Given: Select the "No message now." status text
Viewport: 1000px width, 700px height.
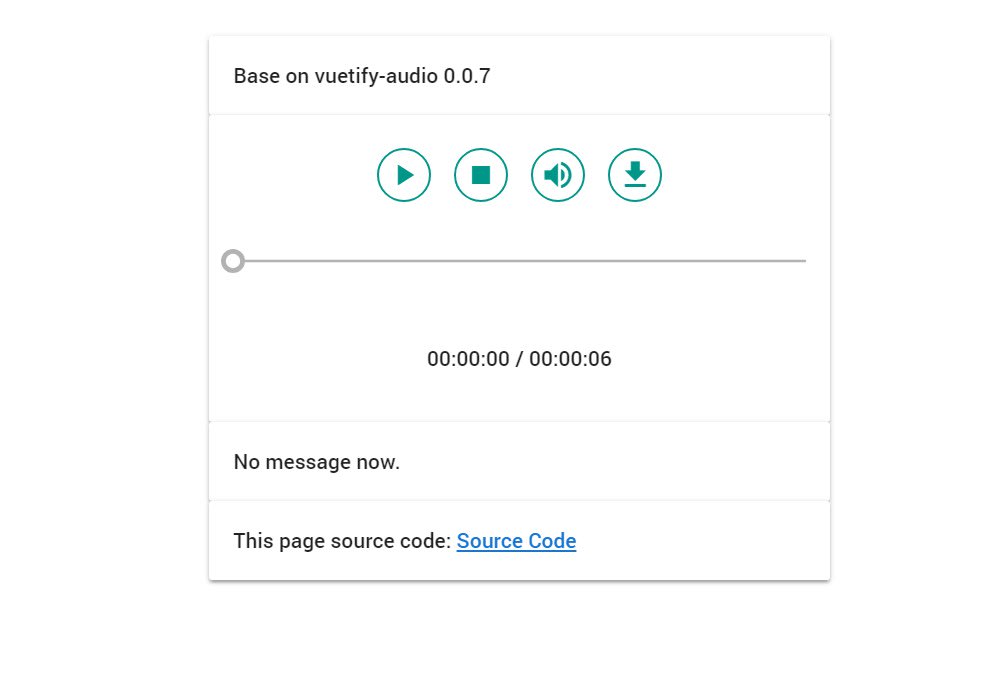Looking at the screenshot, I should point(316,462).
